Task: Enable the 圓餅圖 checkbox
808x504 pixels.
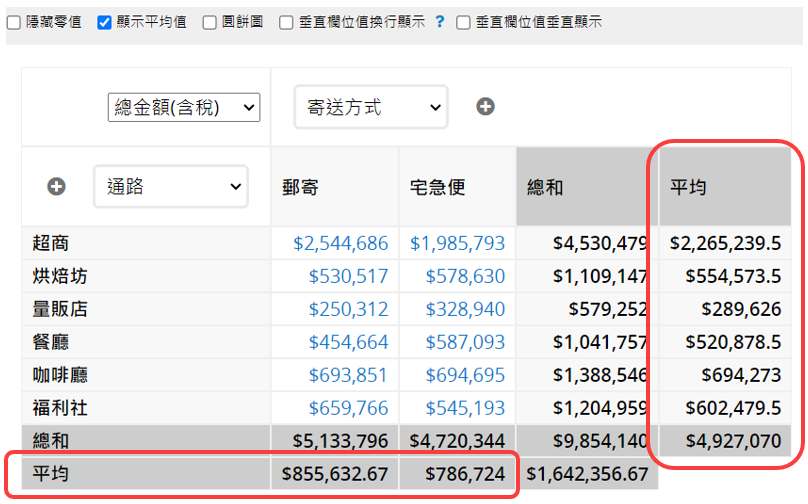Action: coord(209,22)
